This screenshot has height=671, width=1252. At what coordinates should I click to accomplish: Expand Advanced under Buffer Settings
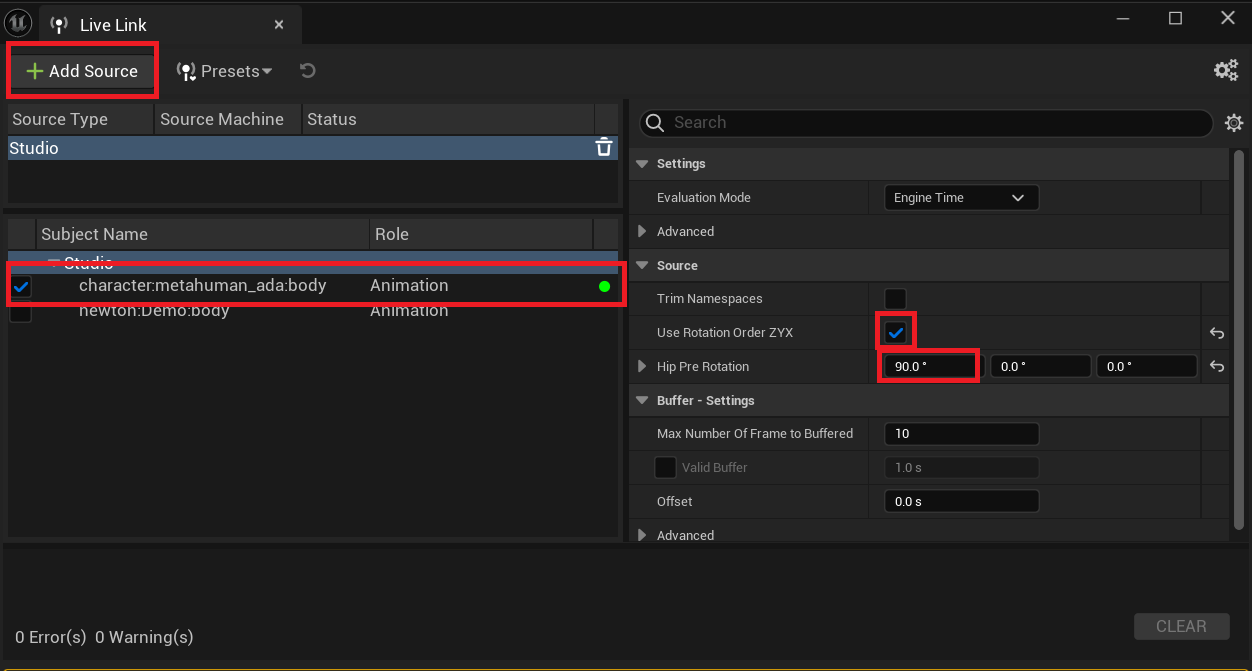(642, 536)
